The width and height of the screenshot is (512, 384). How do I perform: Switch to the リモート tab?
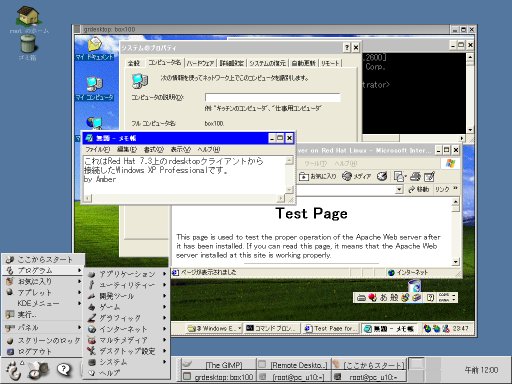pyautogui.click(x=330, y=63)
